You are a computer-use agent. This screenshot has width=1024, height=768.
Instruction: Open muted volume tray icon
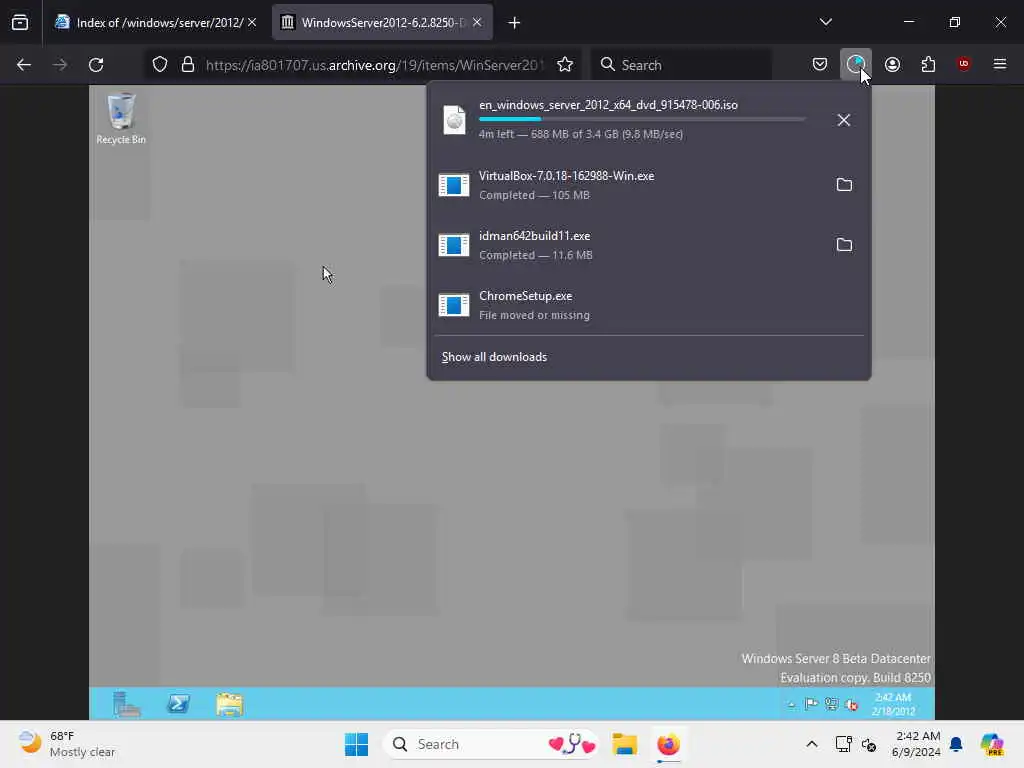tap(869, 744)
